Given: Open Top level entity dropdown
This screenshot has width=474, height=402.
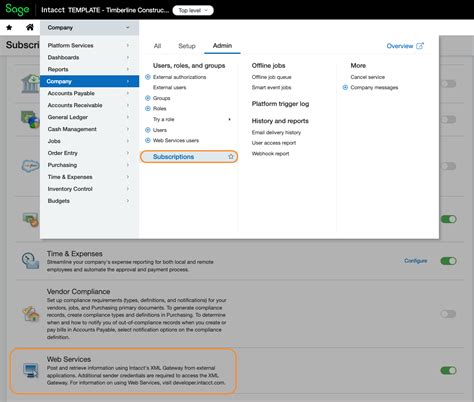Looking at the screenshot, I should (193, 10).
